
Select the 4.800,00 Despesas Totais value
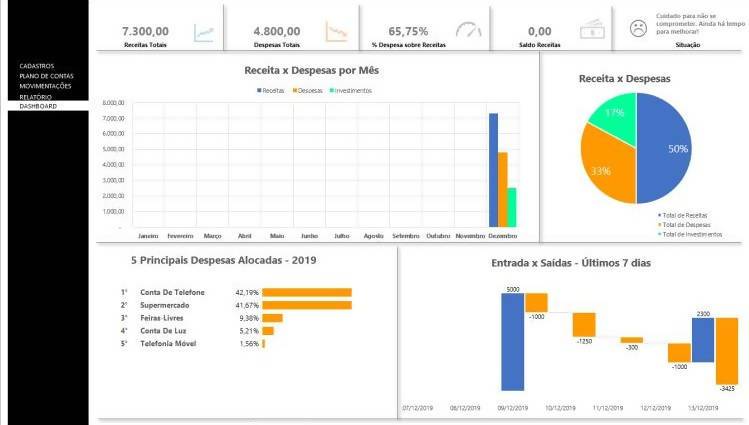(x=277, y=32)
